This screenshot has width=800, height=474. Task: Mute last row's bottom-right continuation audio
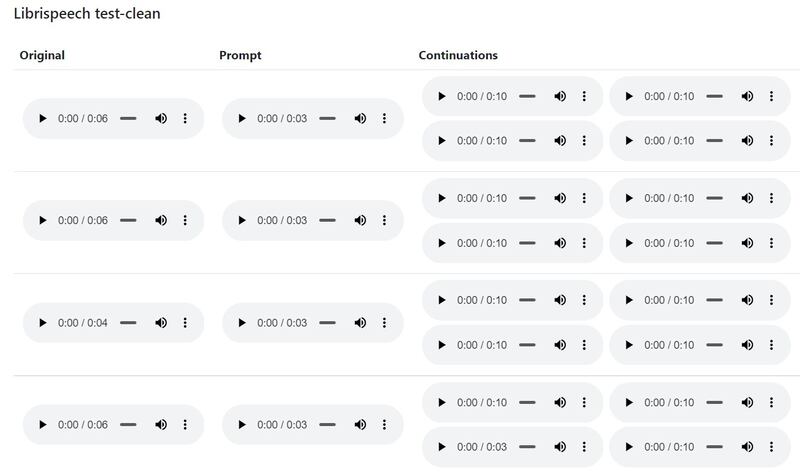[x=747, y=446]
